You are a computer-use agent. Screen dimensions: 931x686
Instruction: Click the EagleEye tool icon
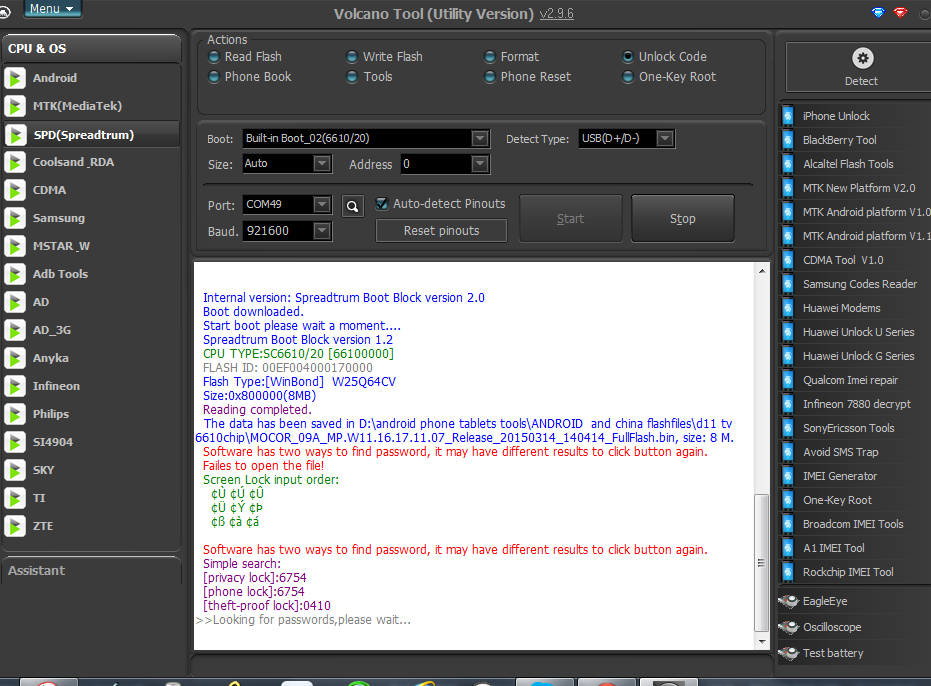789,602
